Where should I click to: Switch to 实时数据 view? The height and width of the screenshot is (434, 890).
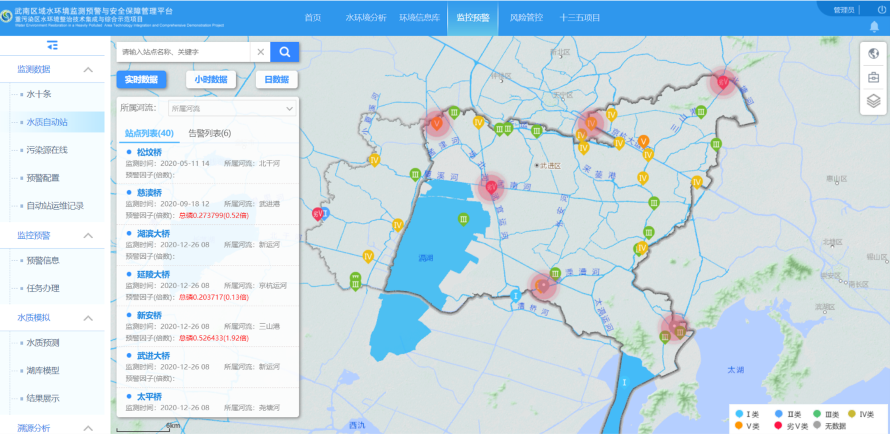pyautogui.click(x=141, y=80)
